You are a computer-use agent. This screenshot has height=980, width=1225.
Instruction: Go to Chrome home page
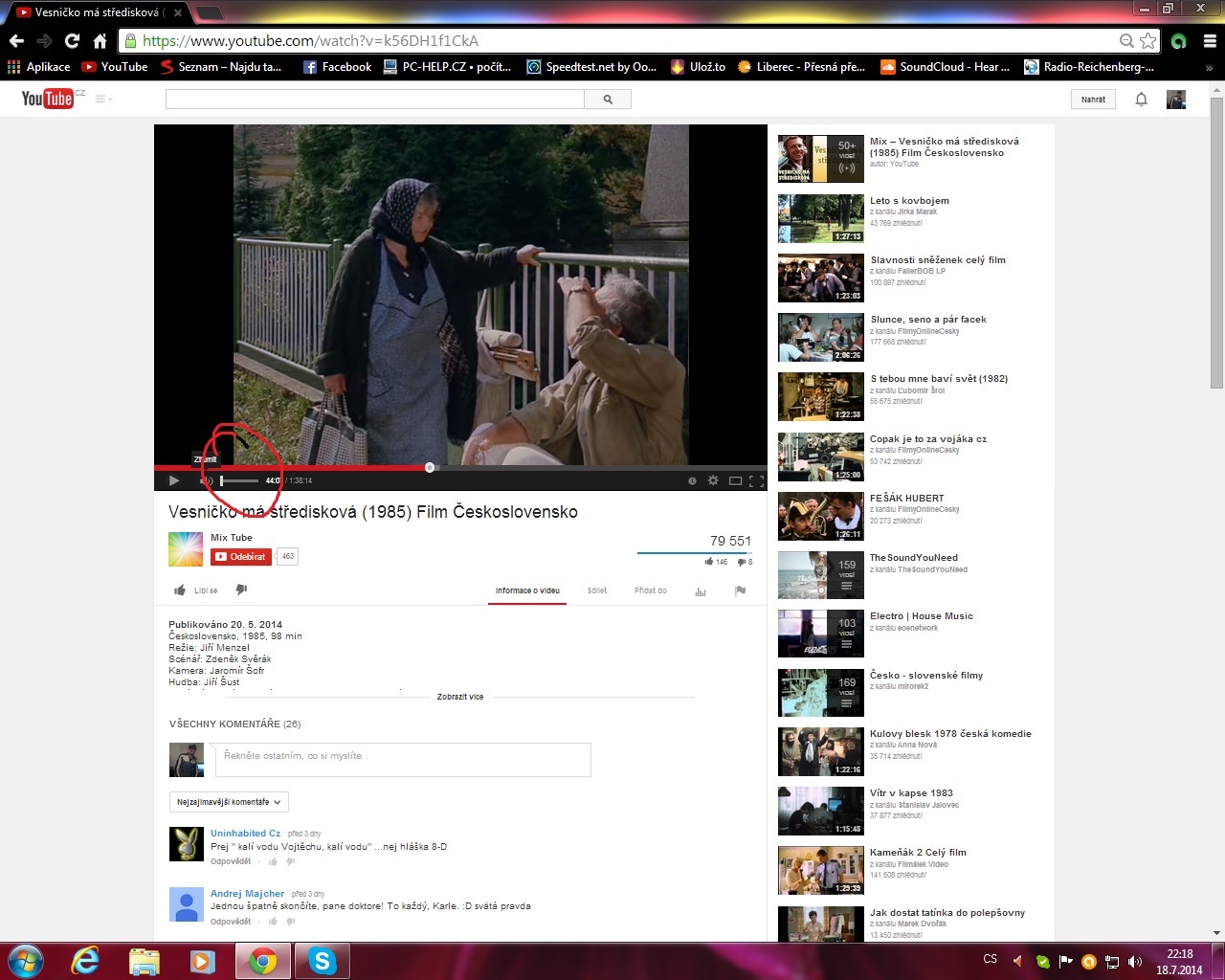pyautogui.click(x=100, y=41)
